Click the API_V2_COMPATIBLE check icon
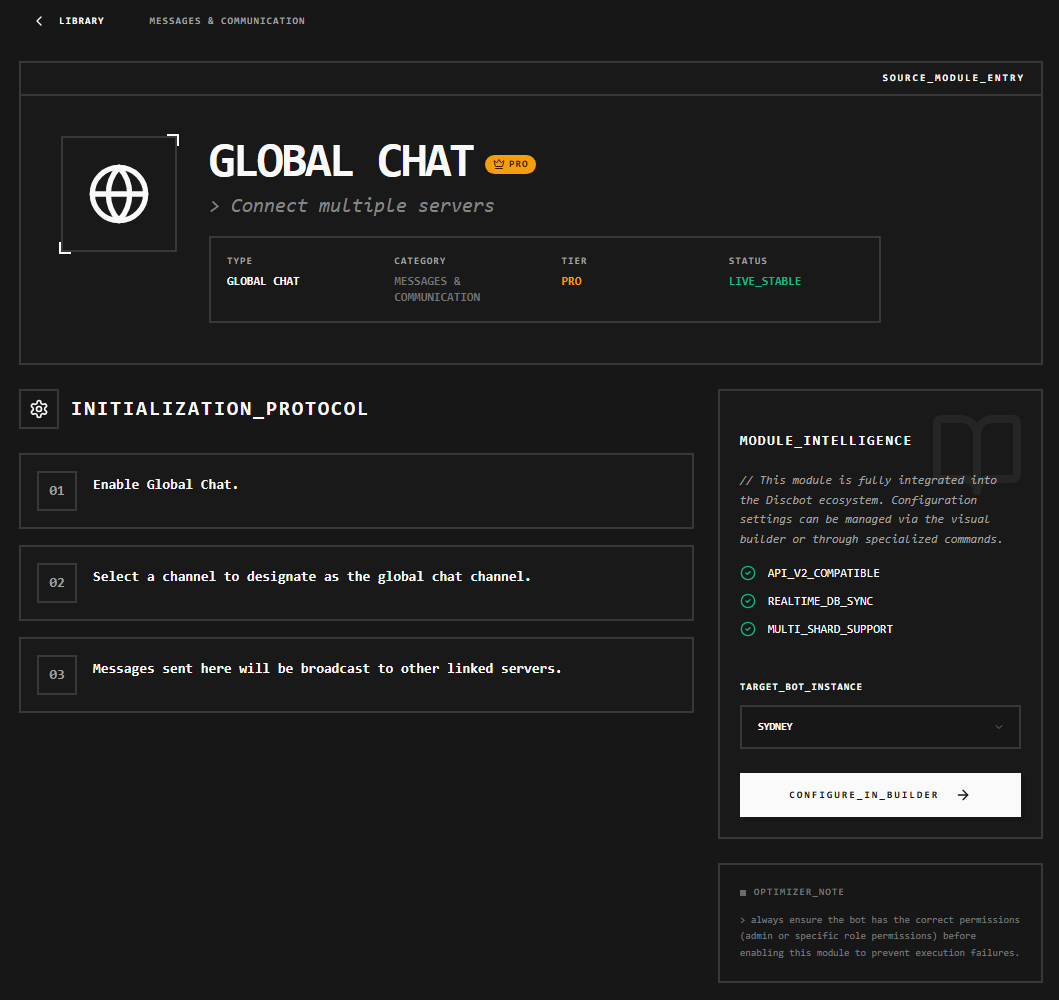The height and width of the screenshot is (1000, 1059). tap(748, 573)
